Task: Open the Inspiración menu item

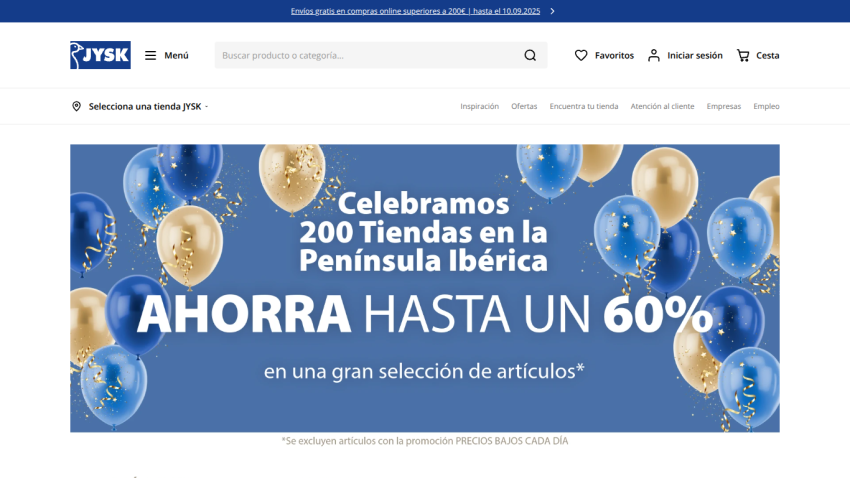Action: click(479, 106)
